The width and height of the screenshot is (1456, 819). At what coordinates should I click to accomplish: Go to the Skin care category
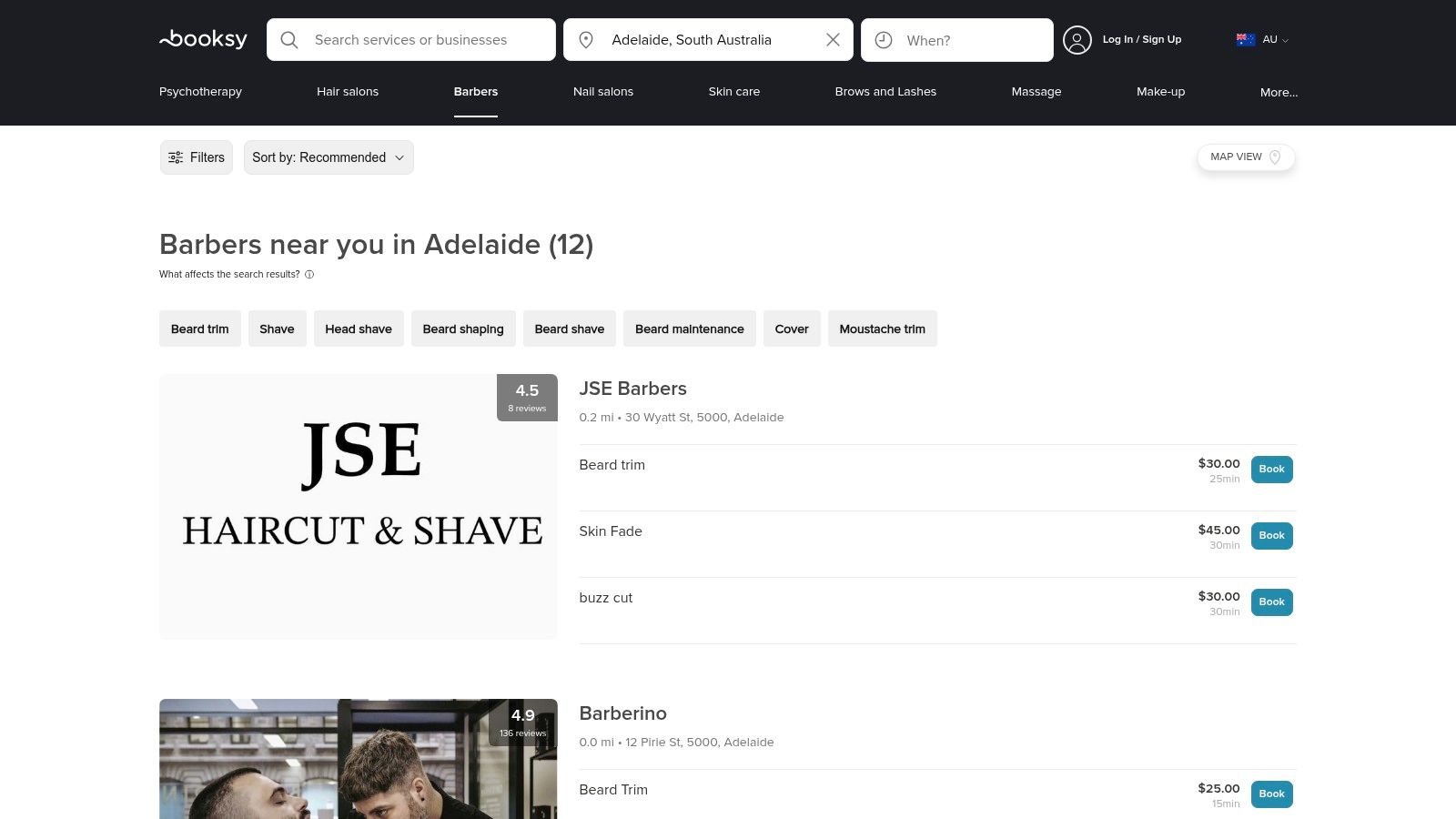(x=734, y=92)
